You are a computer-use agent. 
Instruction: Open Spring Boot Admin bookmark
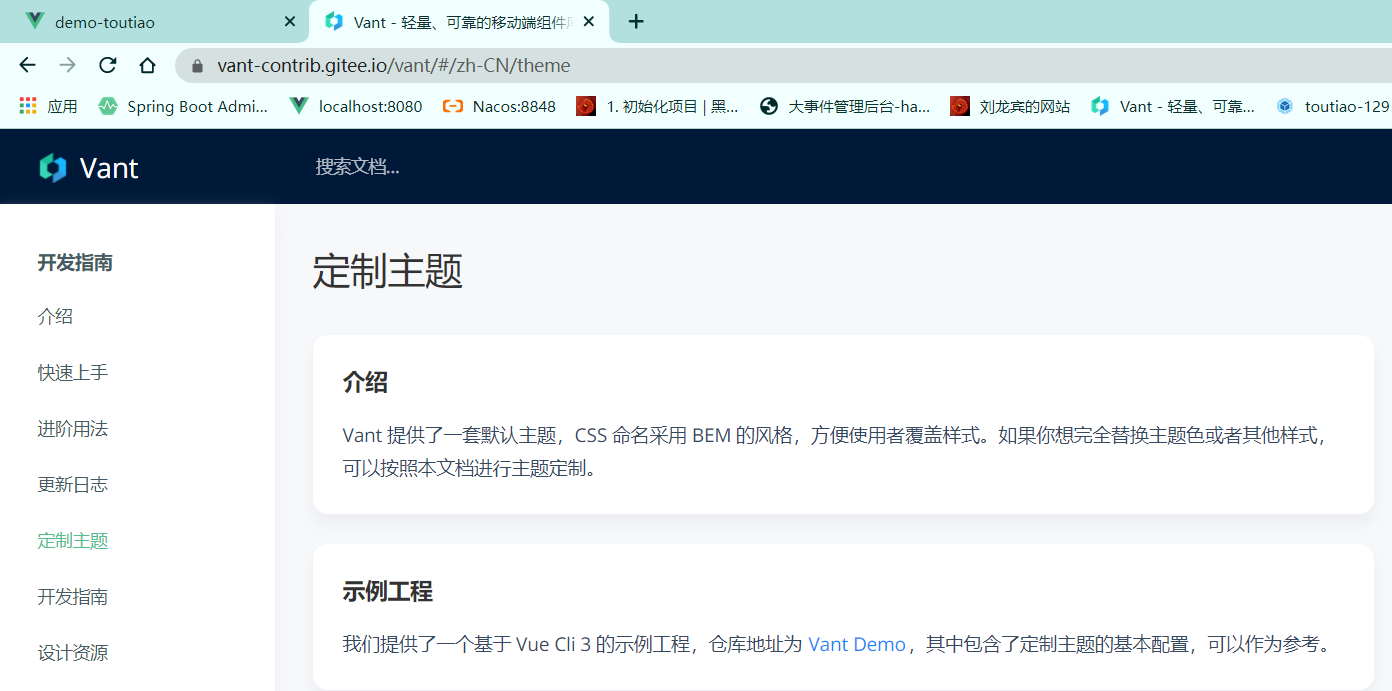(x=183, y=106)
